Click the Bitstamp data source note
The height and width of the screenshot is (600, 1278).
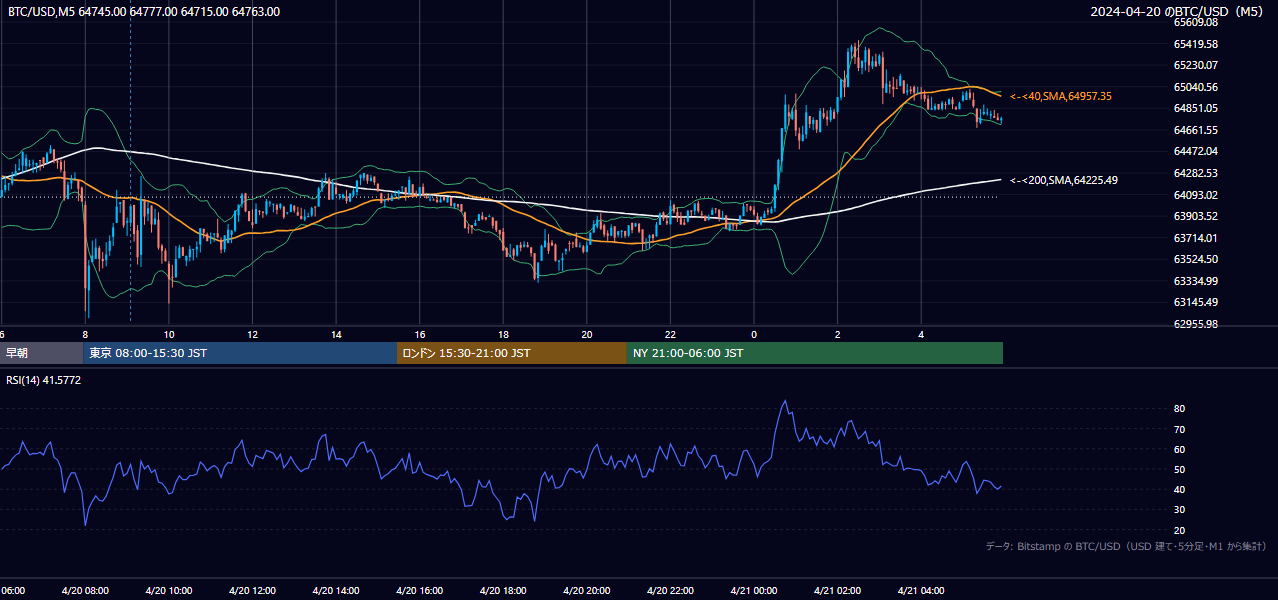pyautogui.click(x=1126, y=546)
